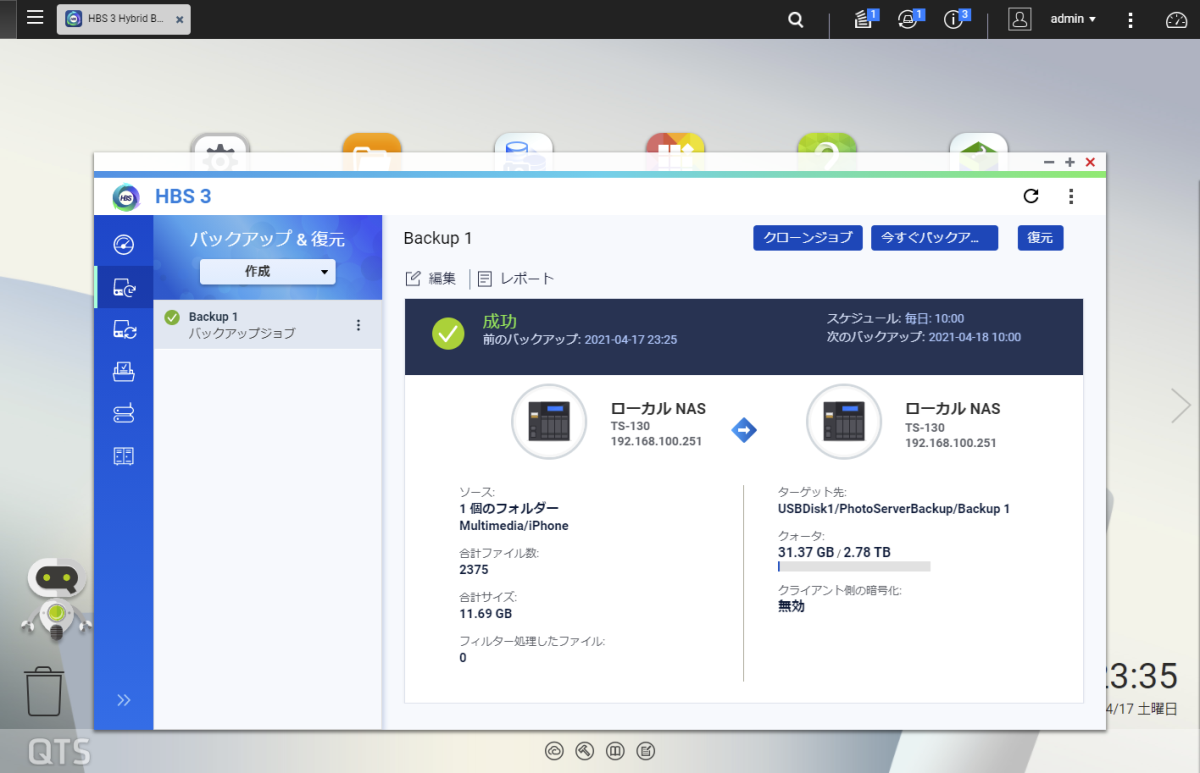Image resolution: width=1200 pixels, height=773 pixels.
Task: Open the admin account dropdown
Action: pos(1073,19)
